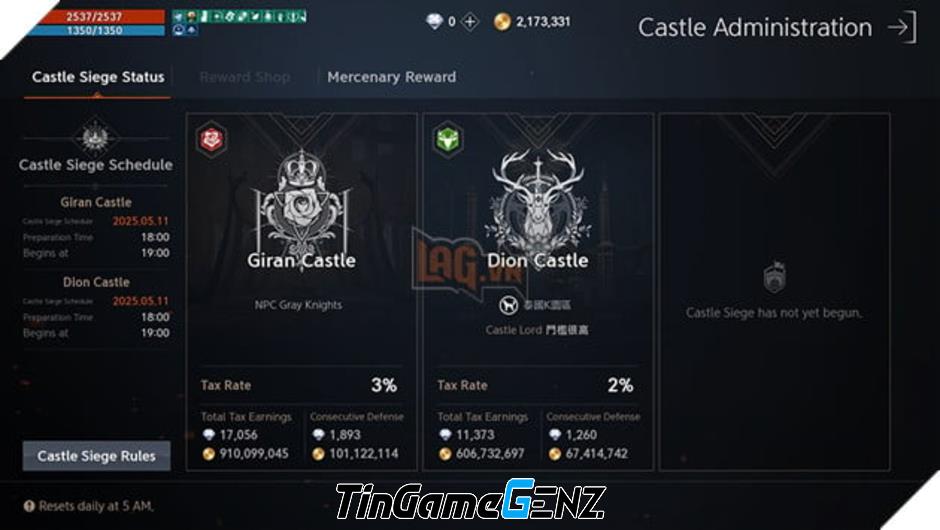Image resolution: width=940 pixels, height=530 pixels.
Task: Click the diamond currency icon
Action: click(435, 22)
